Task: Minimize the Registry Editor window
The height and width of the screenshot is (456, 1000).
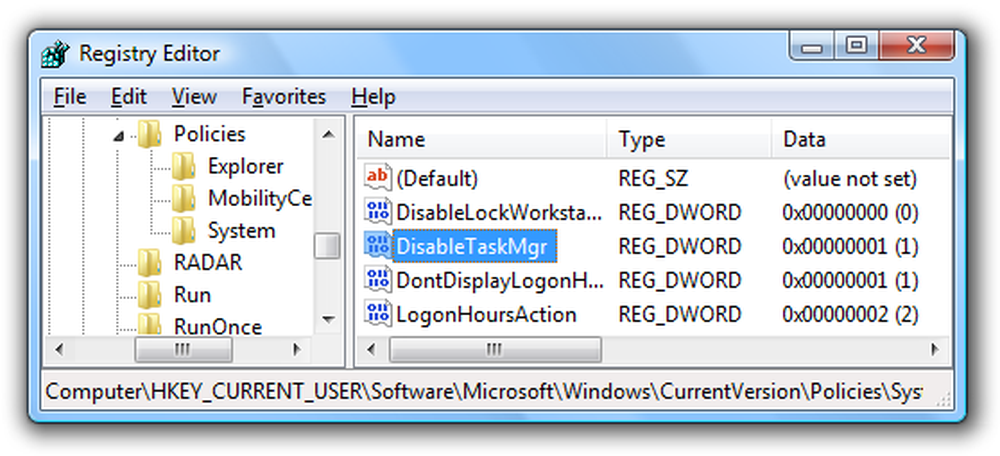Action: pos(813,46)
